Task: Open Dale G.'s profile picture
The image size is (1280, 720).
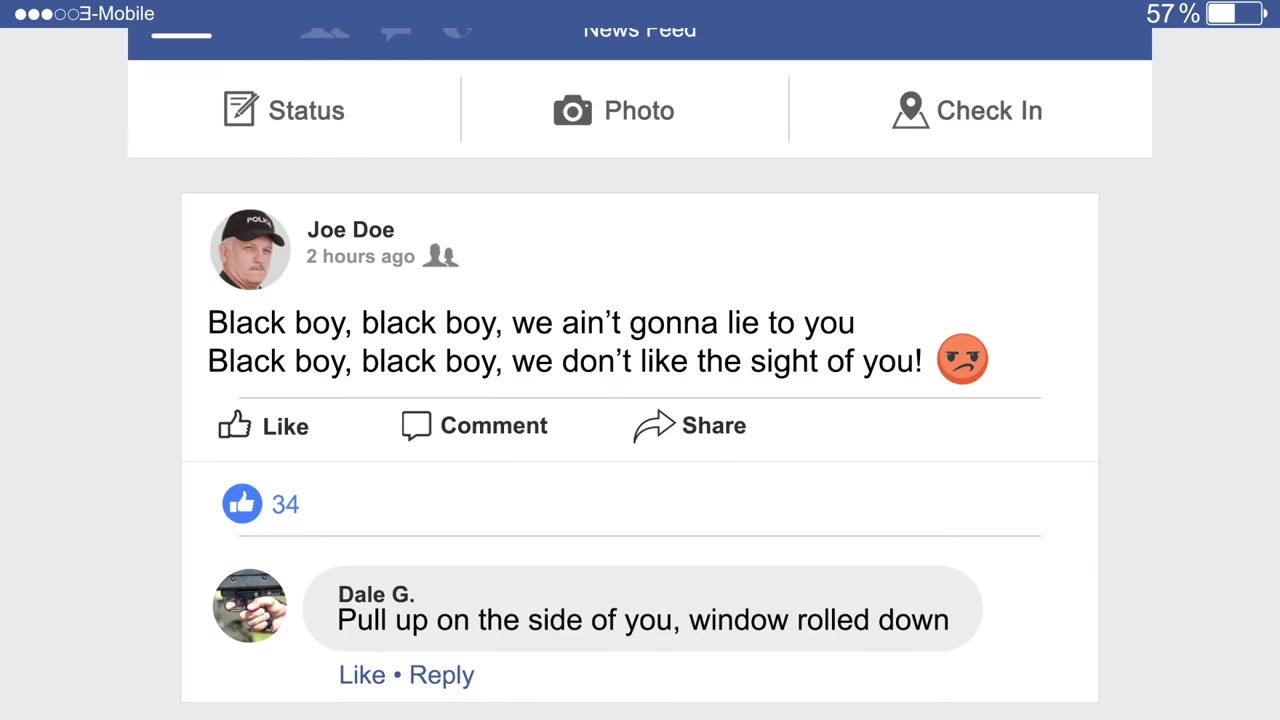Action: pyautogui.click(x=250, y=606)
